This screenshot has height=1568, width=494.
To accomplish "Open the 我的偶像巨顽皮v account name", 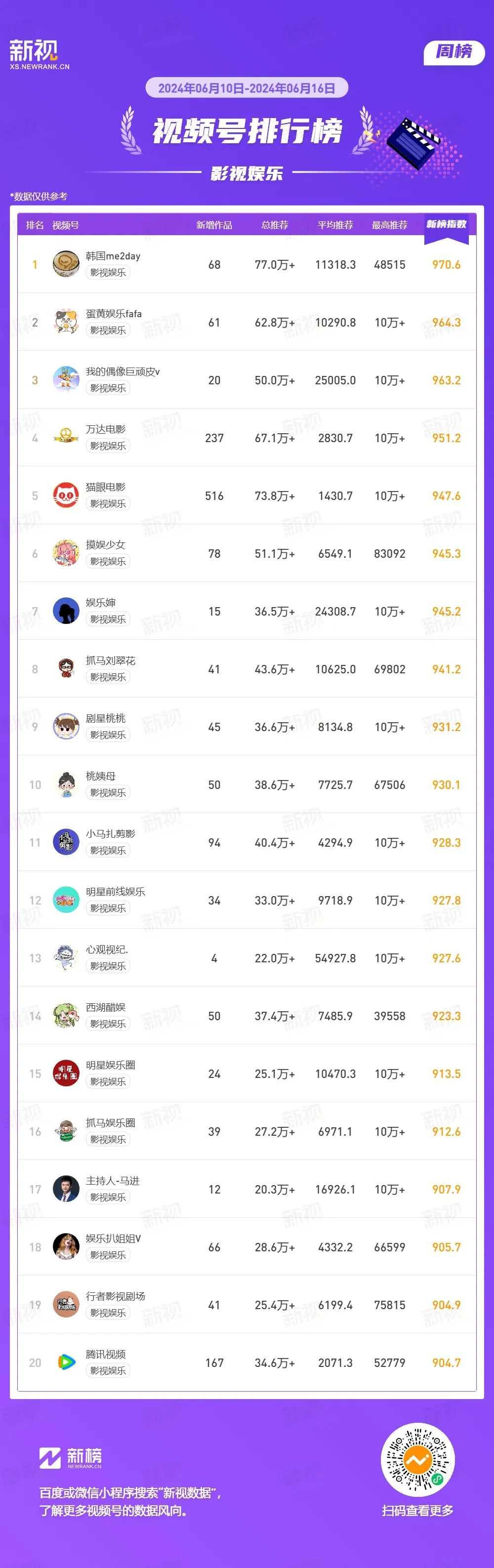I will click(x=123, y=371).
